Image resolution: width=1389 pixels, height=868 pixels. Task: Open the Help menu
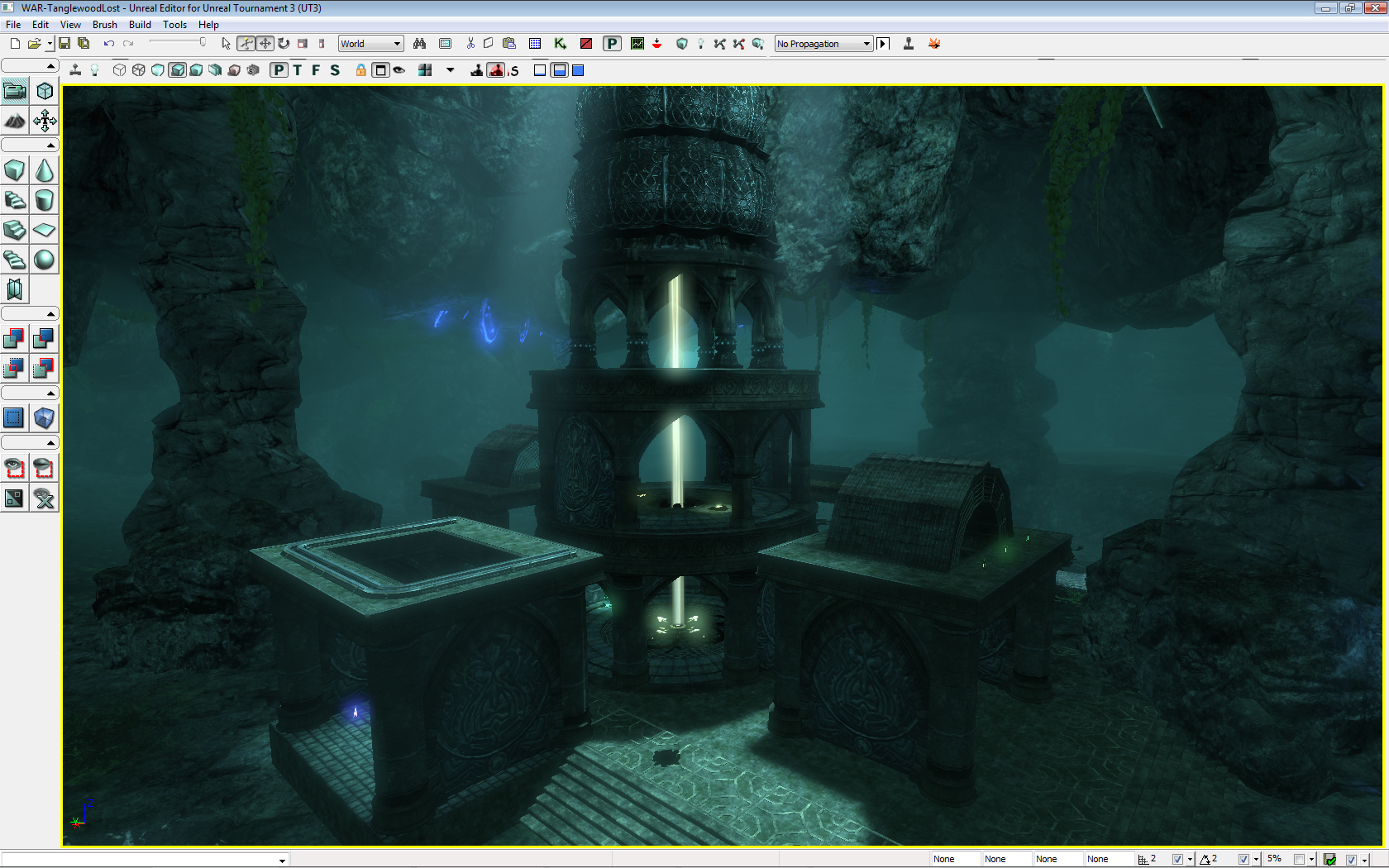coord(208,25)
